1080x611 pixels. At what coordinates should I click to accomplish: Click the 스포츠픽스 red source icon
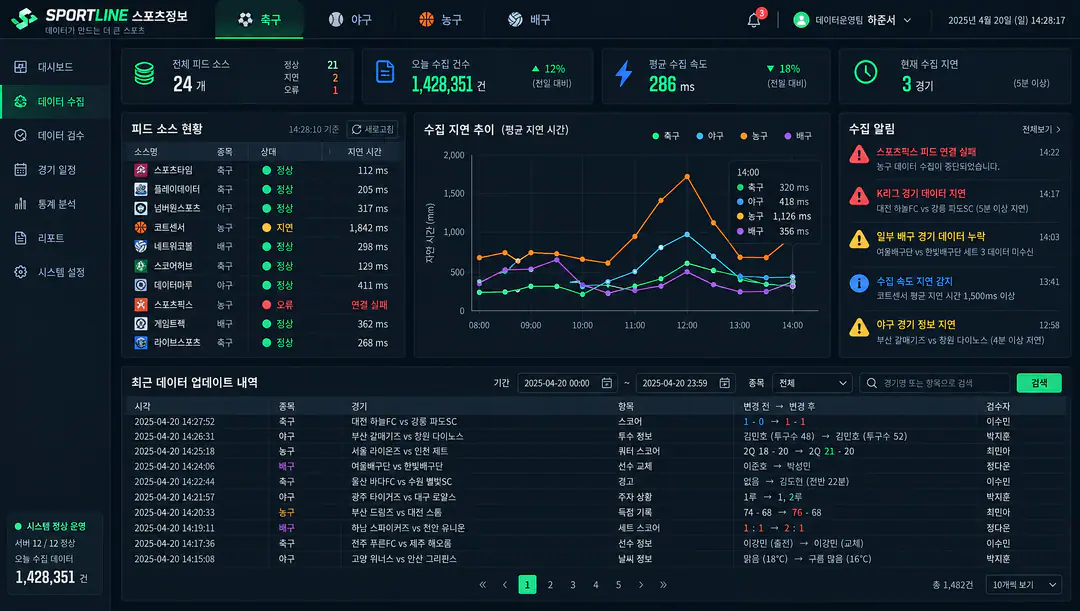(x=141, y=304)
